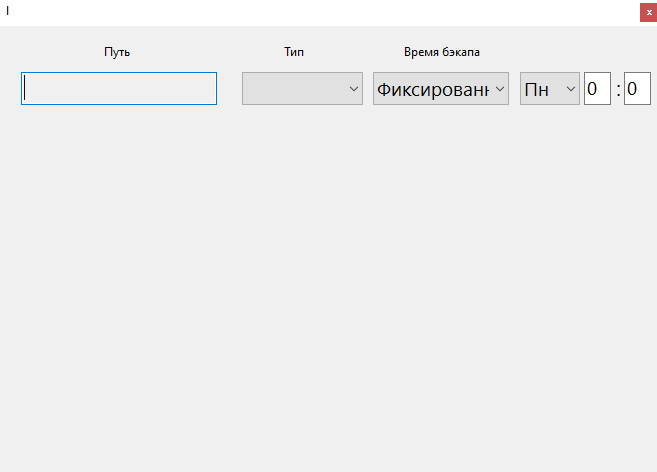
Task: Click the window title text at top-left
Action: tap(8, 10)
